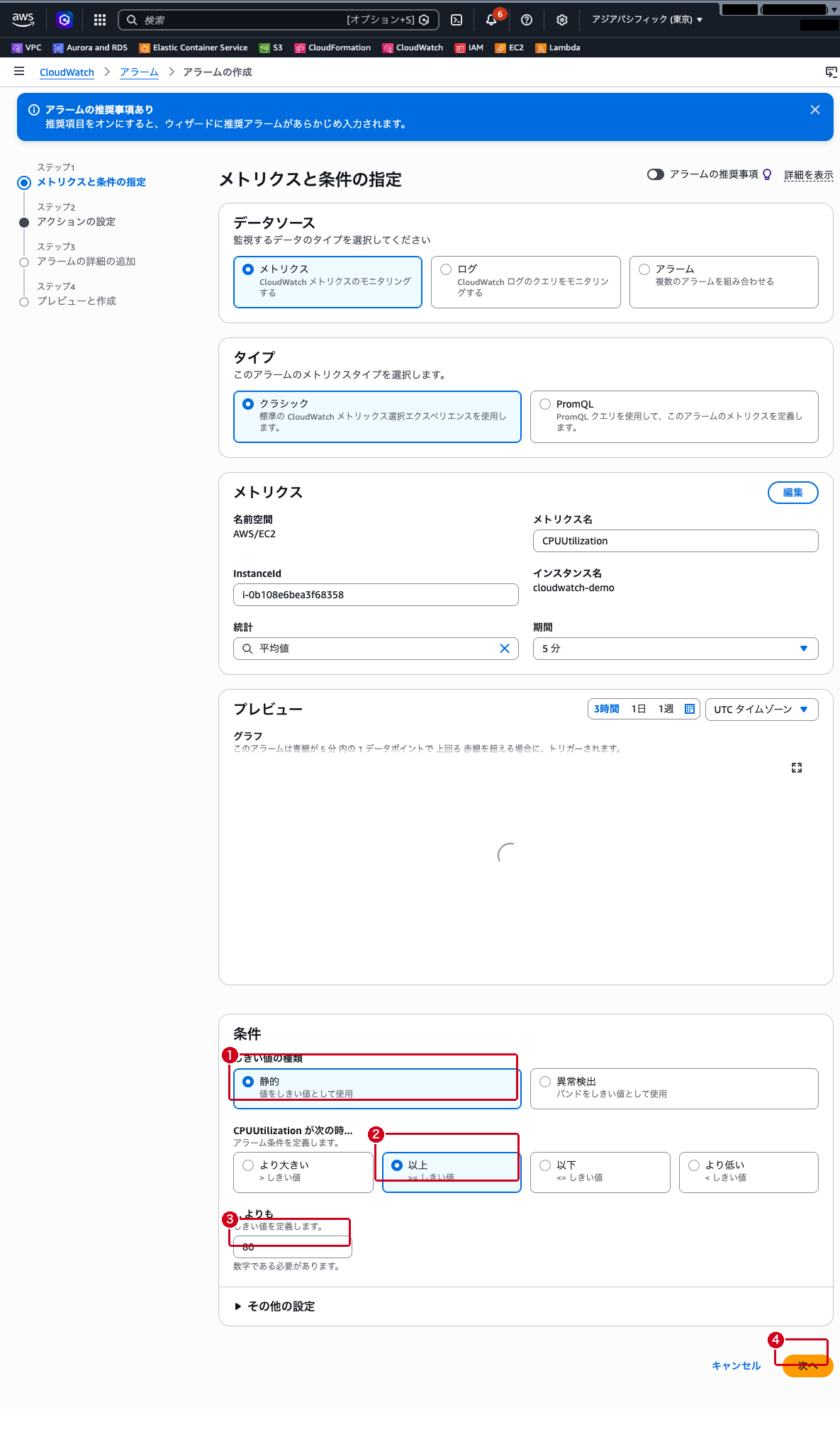Clear the statistic field with X icon
840x1434 pixels.
(x=505, y=649)
